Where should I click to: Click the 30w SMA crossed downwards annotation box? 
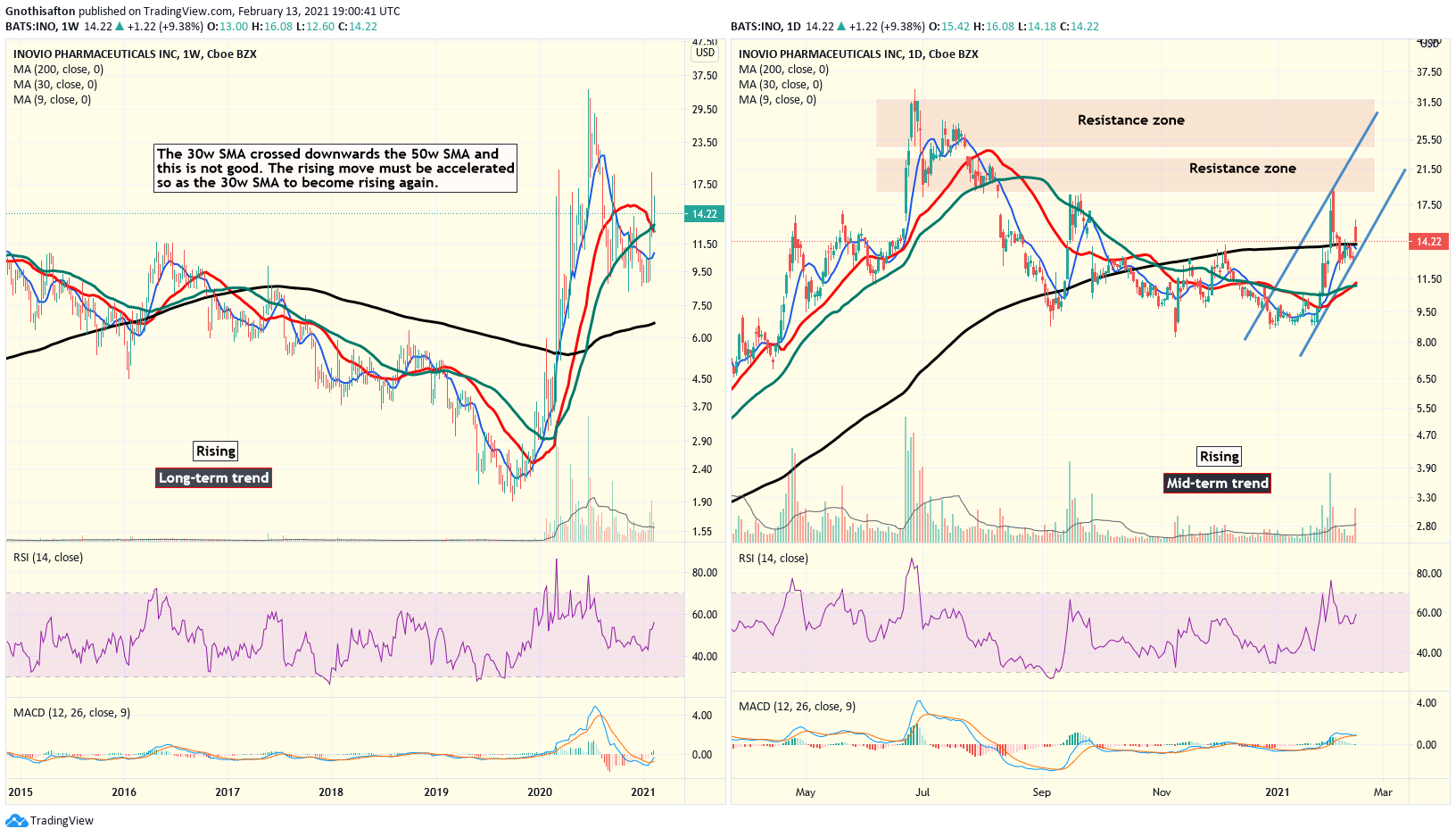[335, 168]
